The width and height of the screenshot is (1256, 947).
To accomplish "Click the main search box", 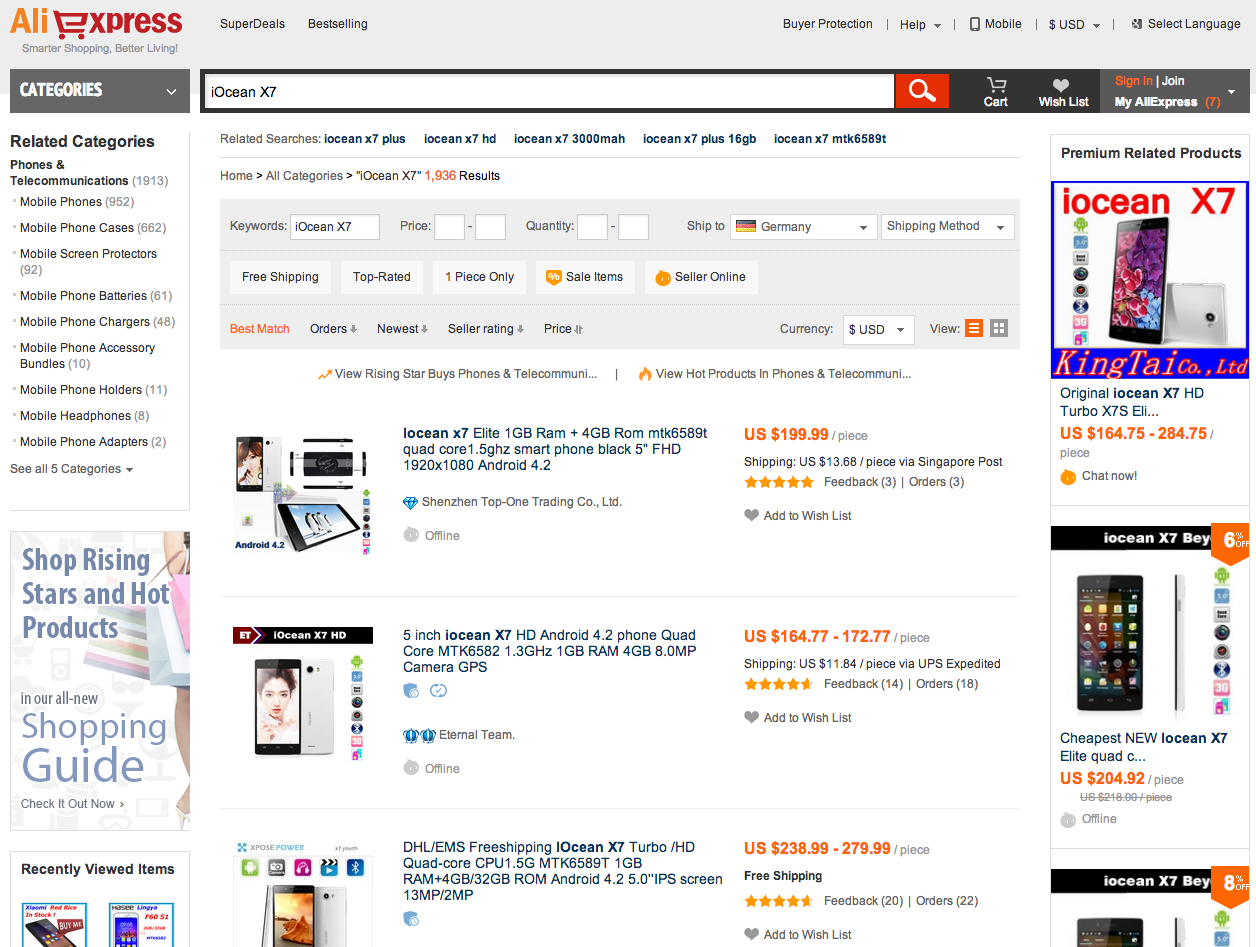I will [x=549, y=92].
